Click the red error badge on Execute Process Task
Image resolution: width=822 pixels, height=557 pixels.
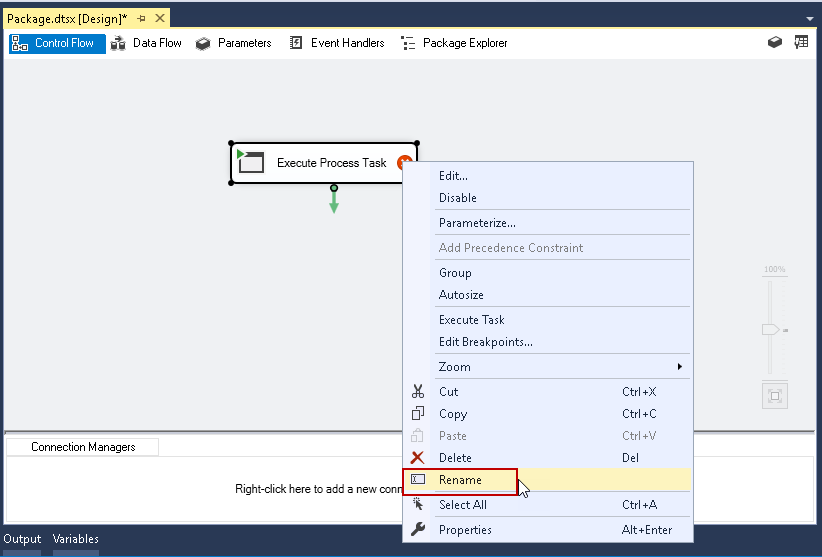click(404, 162)
